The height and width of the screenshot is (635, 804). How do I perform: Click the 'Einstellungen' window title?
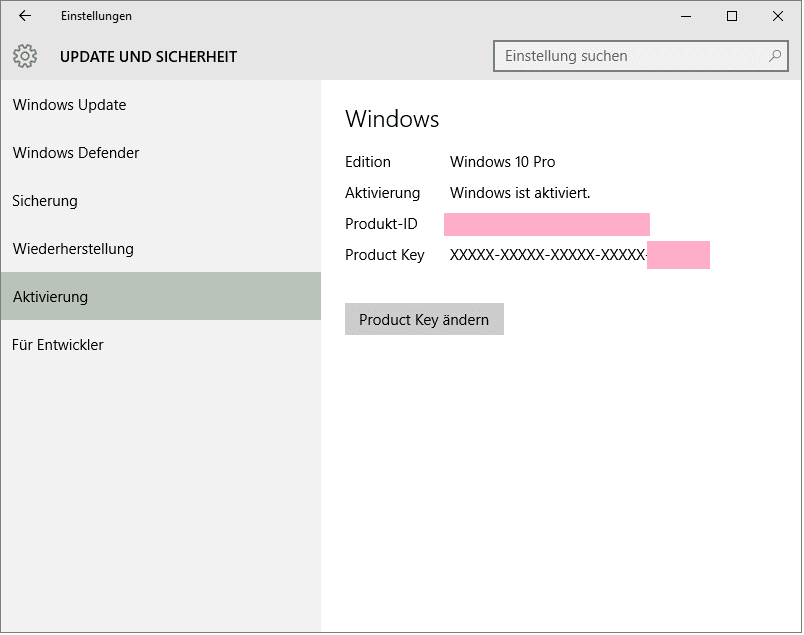pyautogui.click(x=96, y=16)
